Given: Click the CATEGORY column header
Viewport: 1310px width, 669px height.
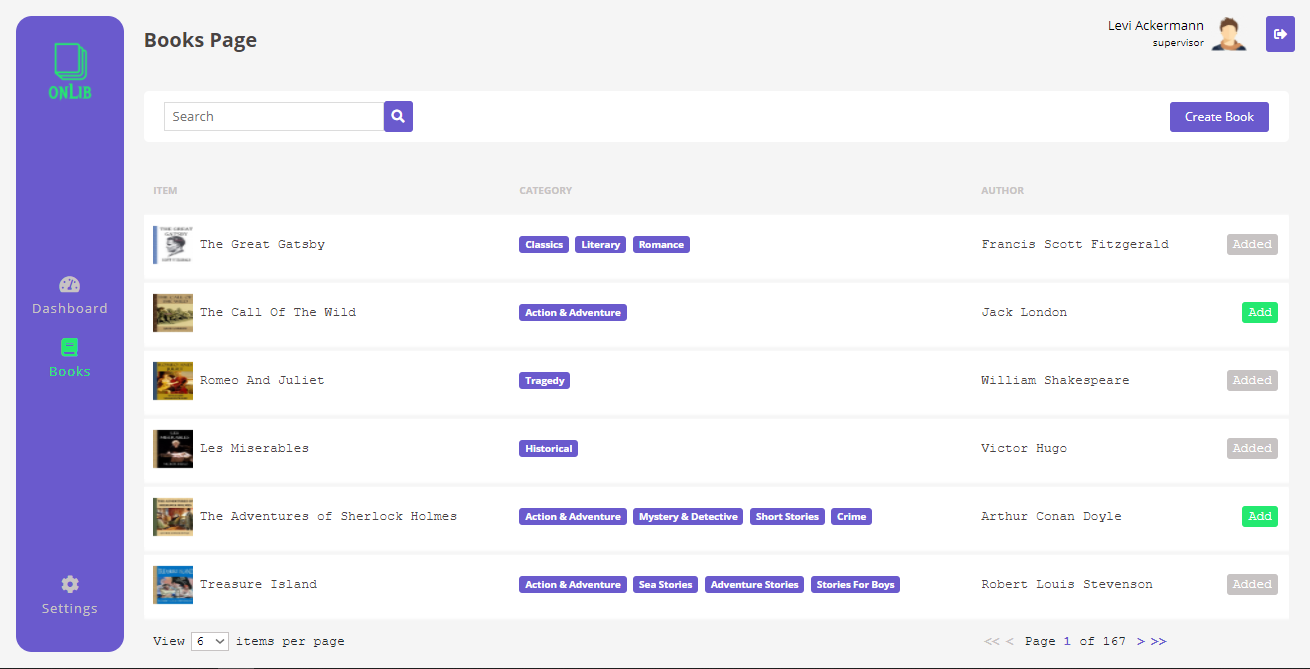Looking at the screenshot, I should click(546, 190).
